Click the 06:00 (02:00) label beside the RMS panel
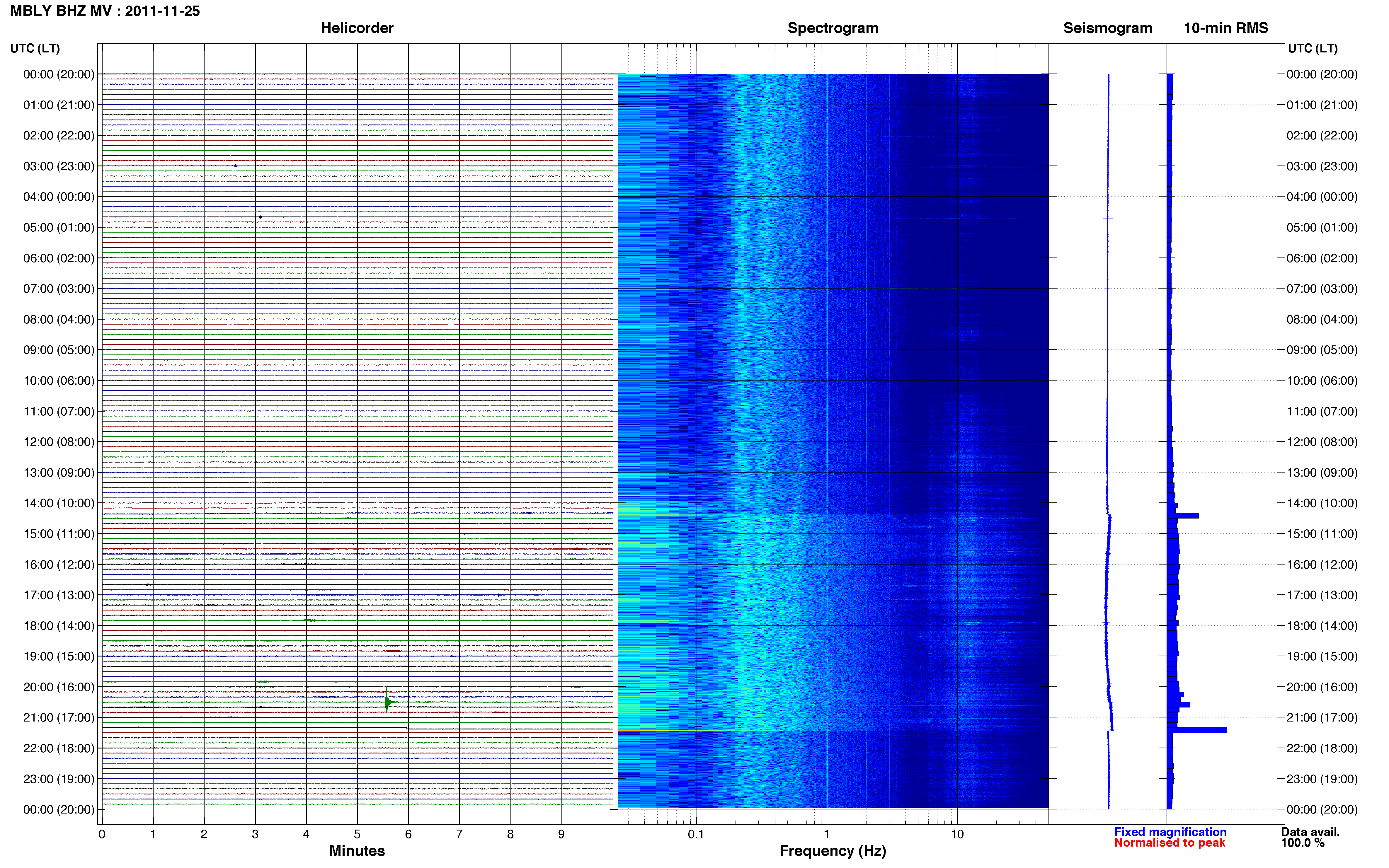Image resolution: width=1389 pixels, height=868 pixels. [x=1322, y=258]
